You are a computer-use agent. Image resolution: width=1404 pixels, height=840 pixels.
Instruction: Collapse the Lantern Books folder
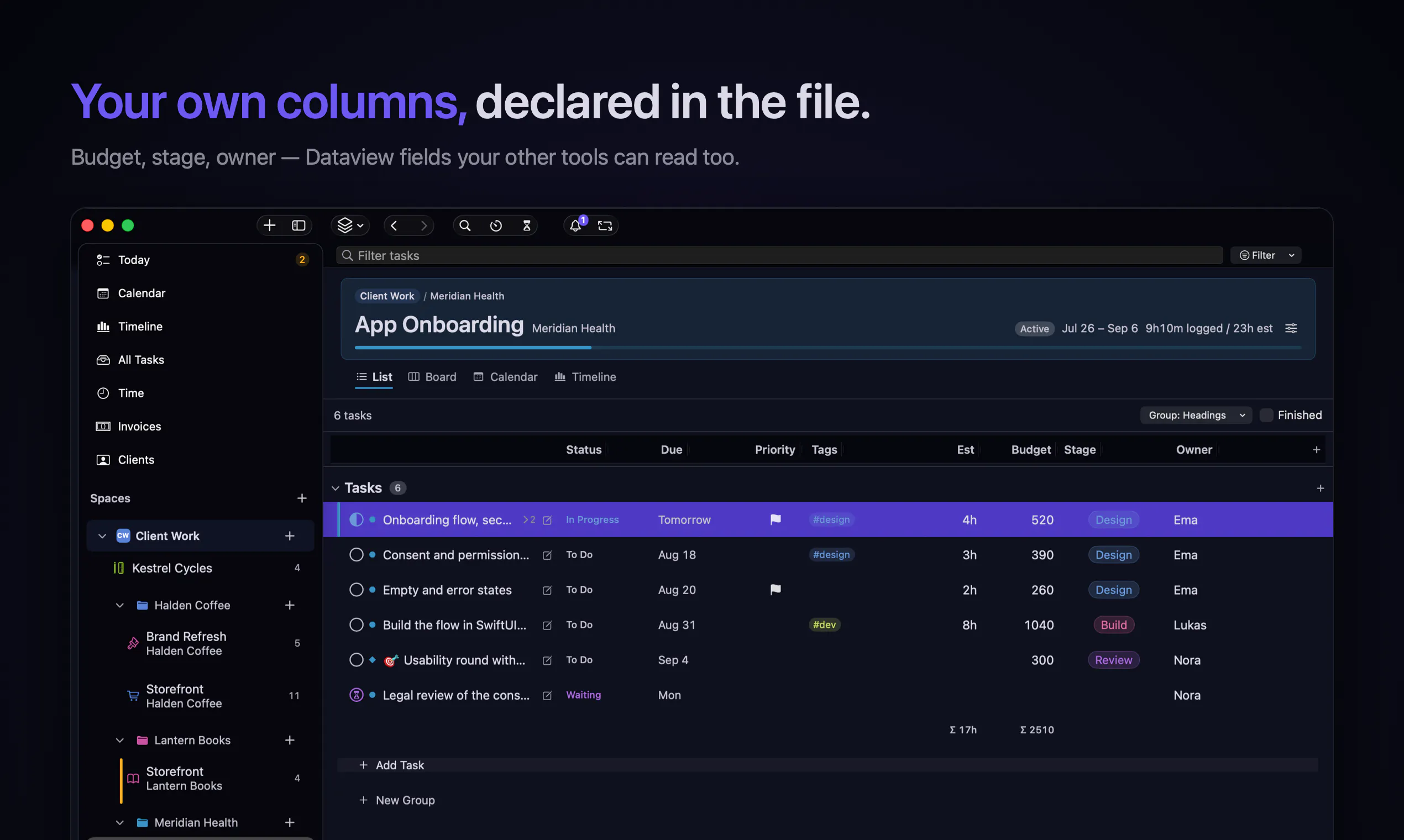120,741
